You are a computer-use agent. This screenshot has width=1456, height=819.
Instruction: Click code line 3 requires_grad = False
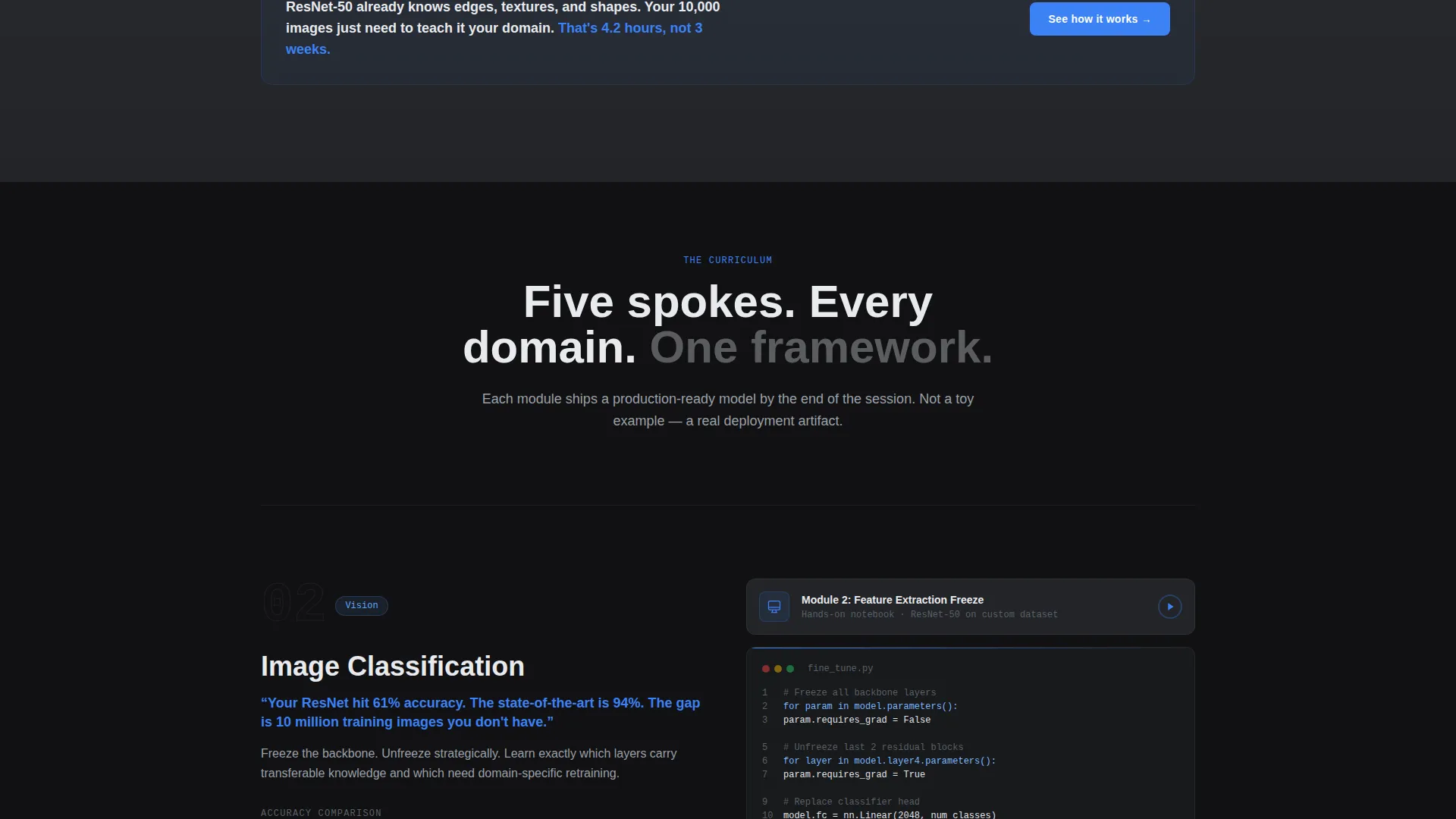tap(857, 720)
